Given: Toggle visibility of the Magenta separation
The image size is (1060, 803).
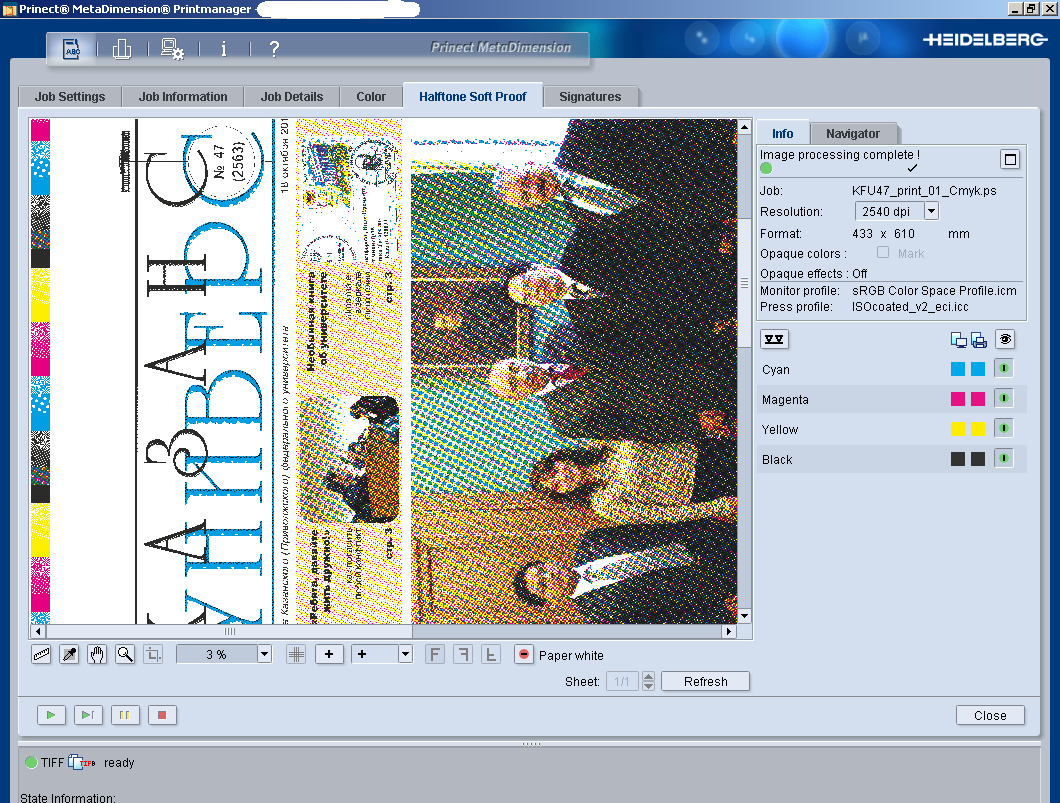Looking at the screenshot, I should (x=1004, y=398).
